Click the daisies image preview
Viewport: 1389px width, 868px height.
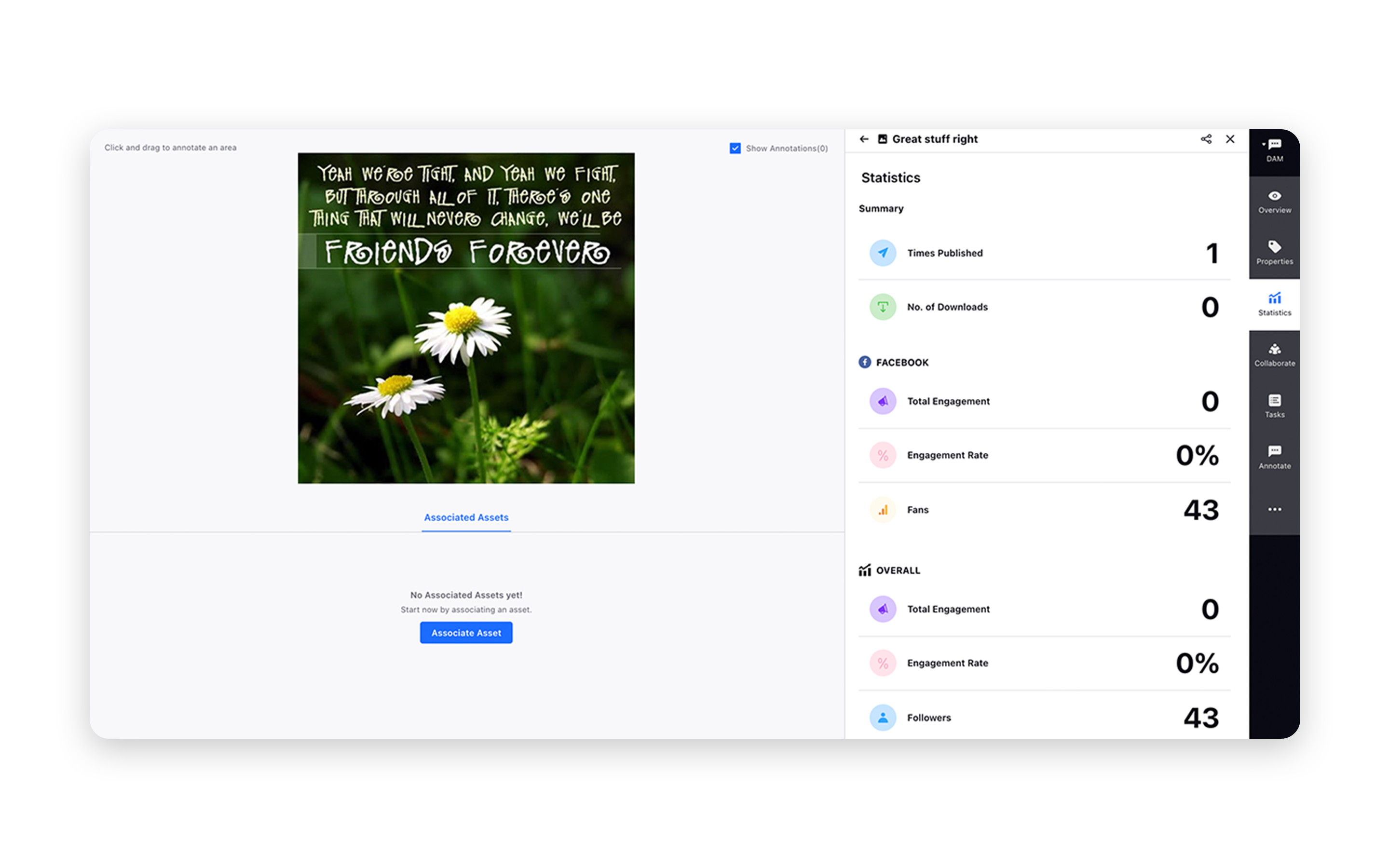click(466, 317)
